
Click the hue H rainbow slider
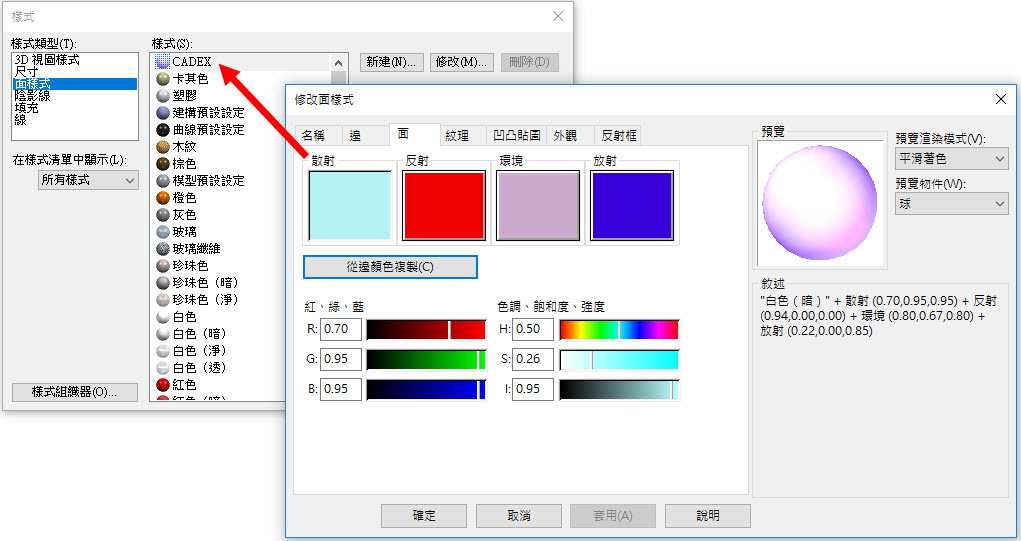coord(619,330)
